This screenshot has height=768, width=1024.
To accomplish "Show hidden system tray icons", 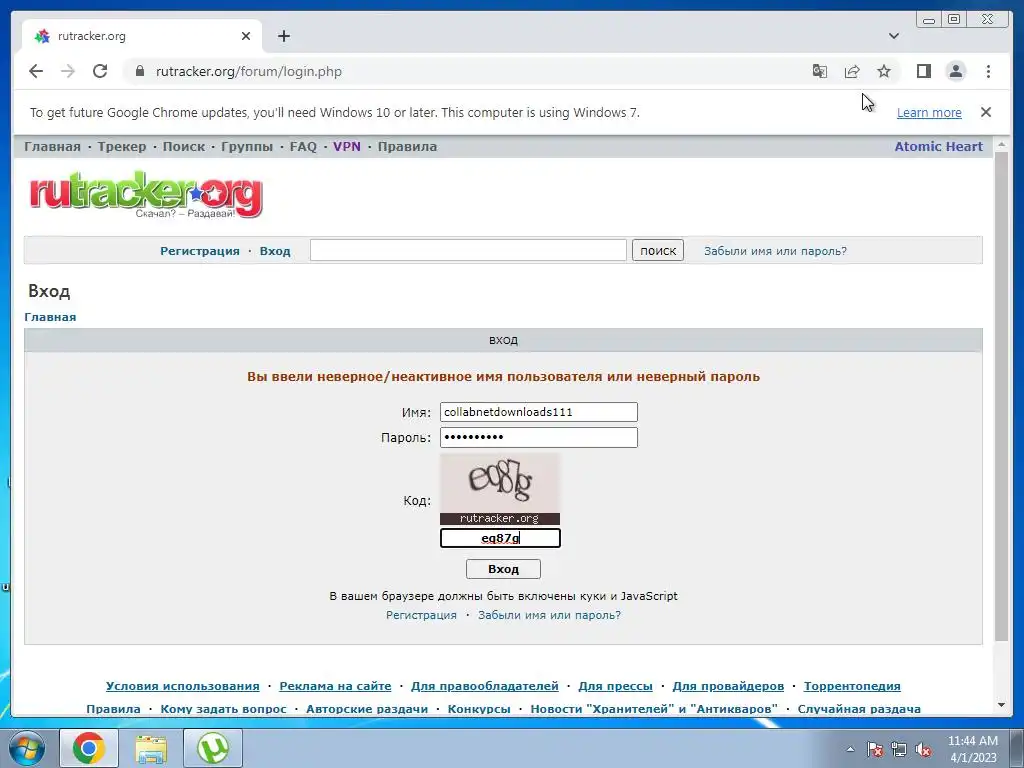I will coord(850,748).
